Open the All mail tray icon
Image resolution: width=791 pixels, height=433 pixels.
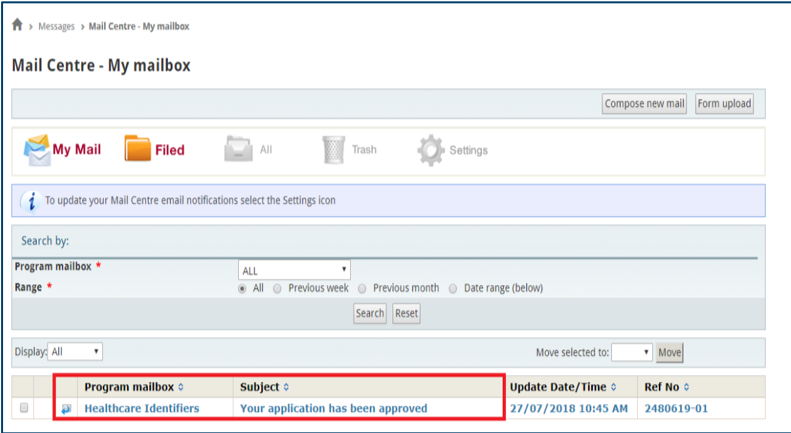click(x=239, y=149)
